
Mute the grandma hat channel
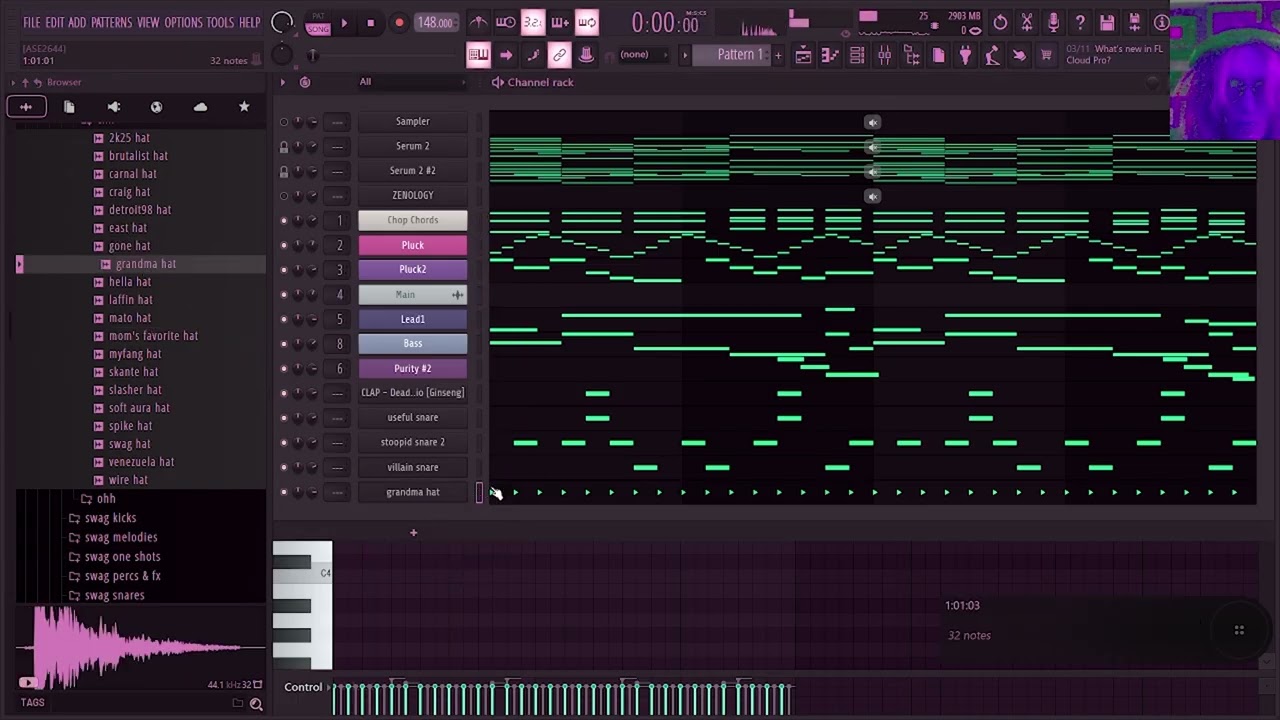(x=284, y=492)
